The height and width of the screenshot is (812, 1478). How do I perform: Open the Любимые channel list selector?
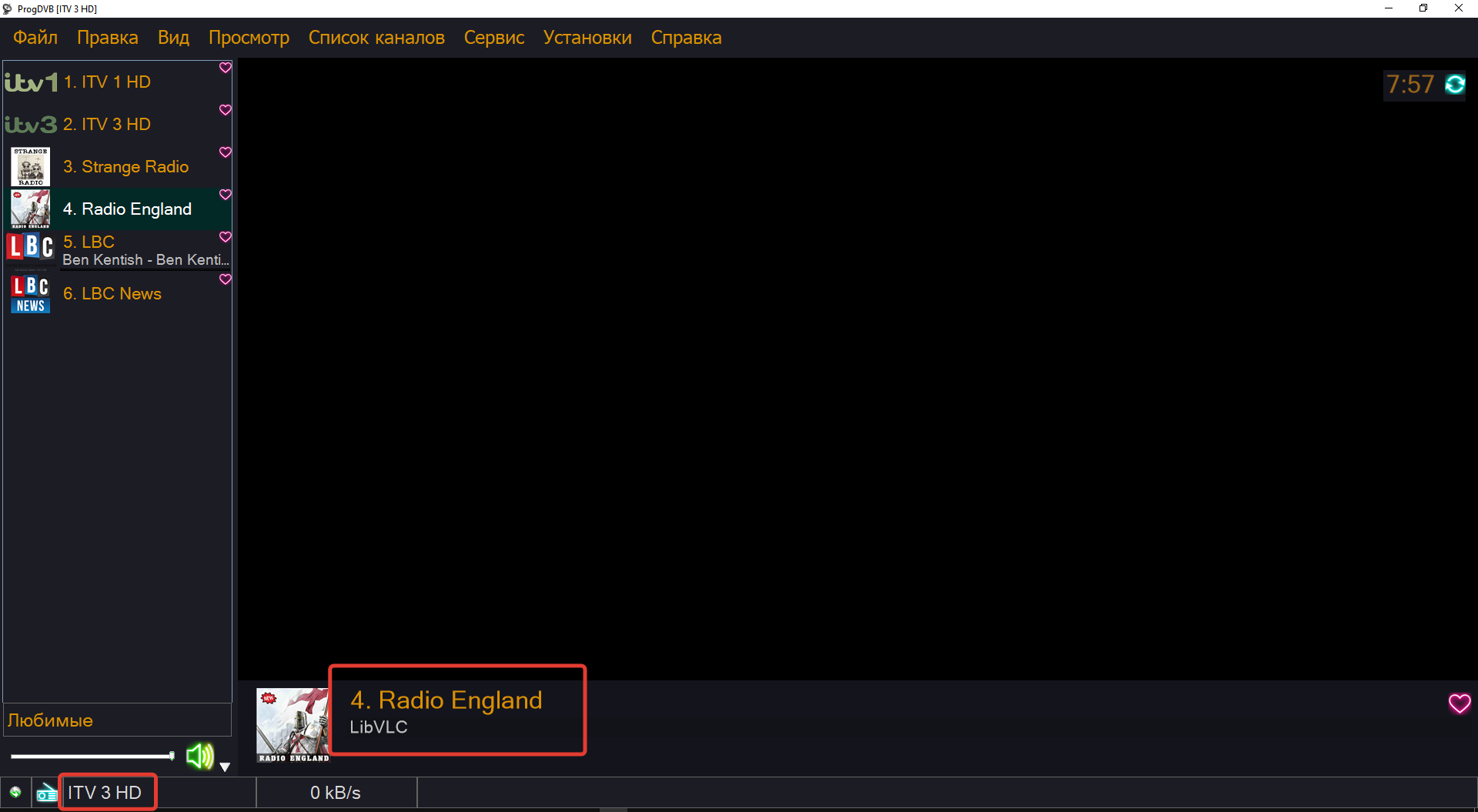[x=117, y=720]
